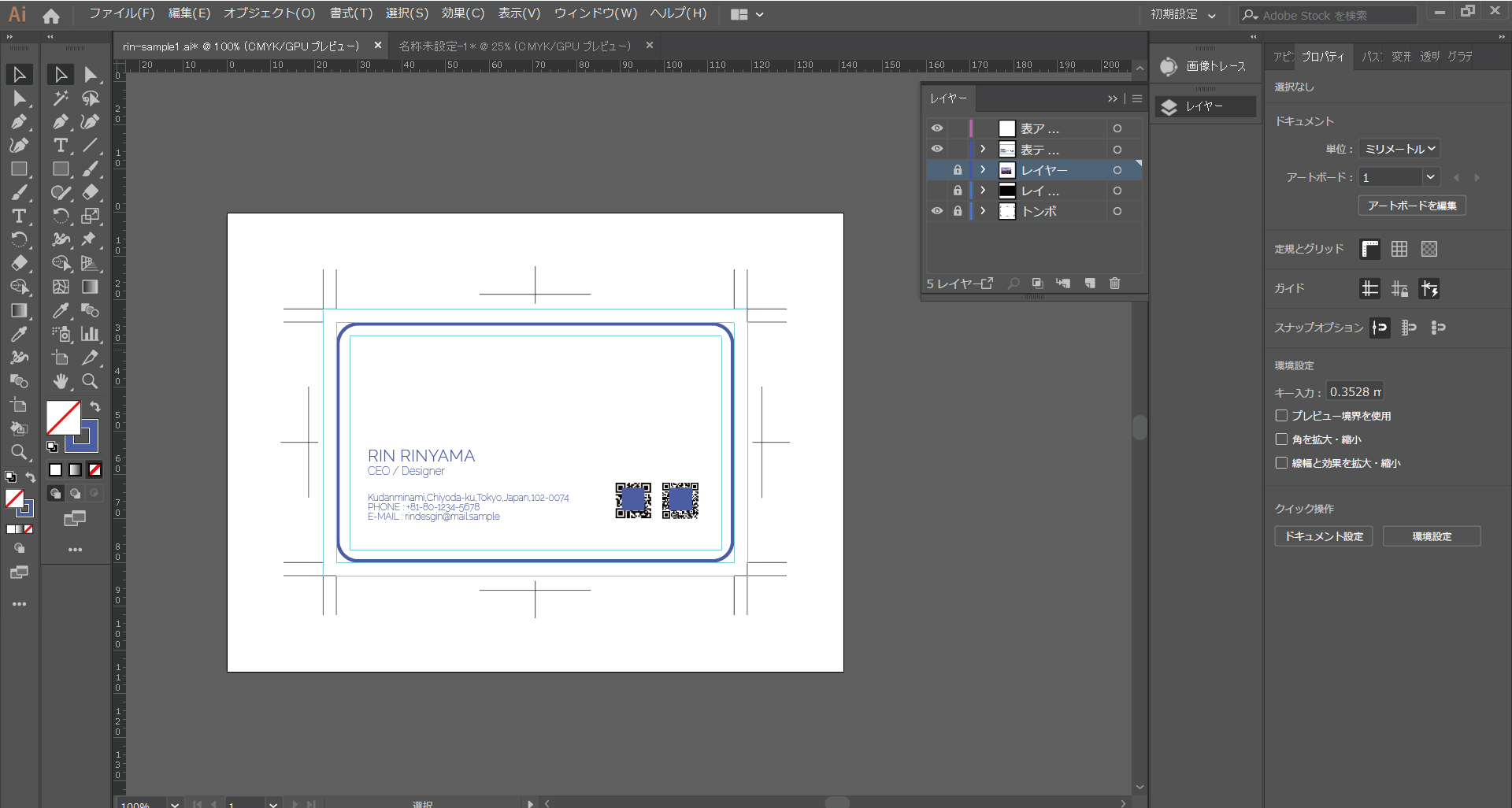The image size is (1512, 808).
Task: Open the アートボード number dropdown
Action: click(x=1431, y=177)
